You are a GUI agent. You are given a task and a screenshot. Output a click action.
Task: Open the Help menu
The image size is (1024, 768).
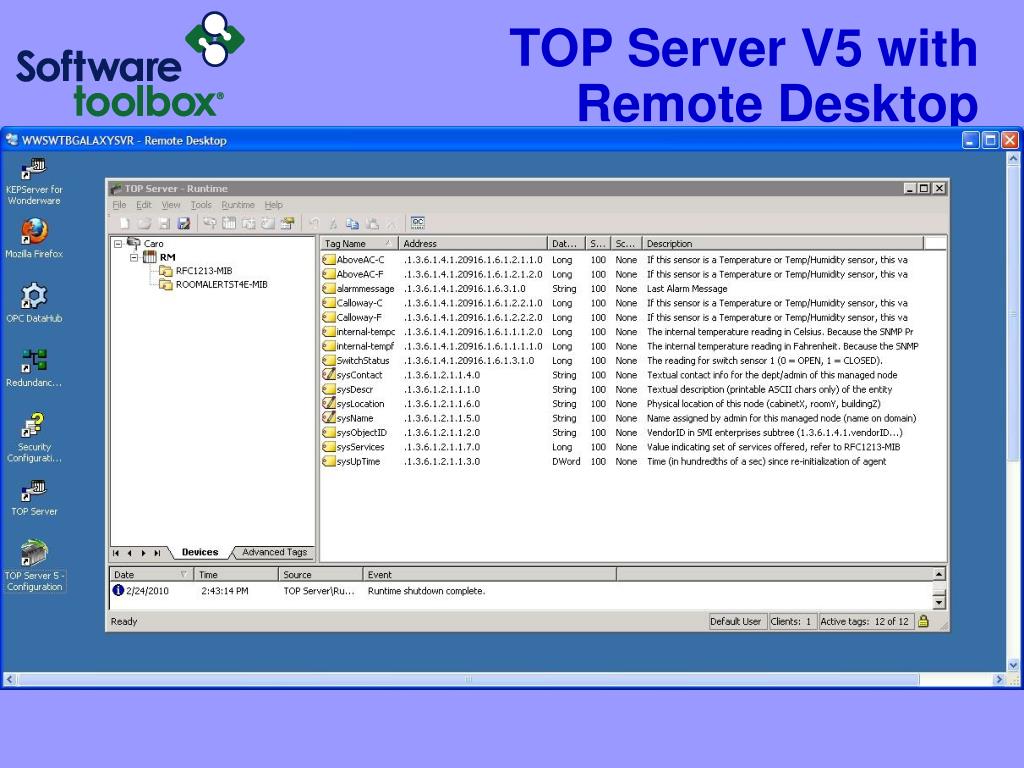pos(274,205)
